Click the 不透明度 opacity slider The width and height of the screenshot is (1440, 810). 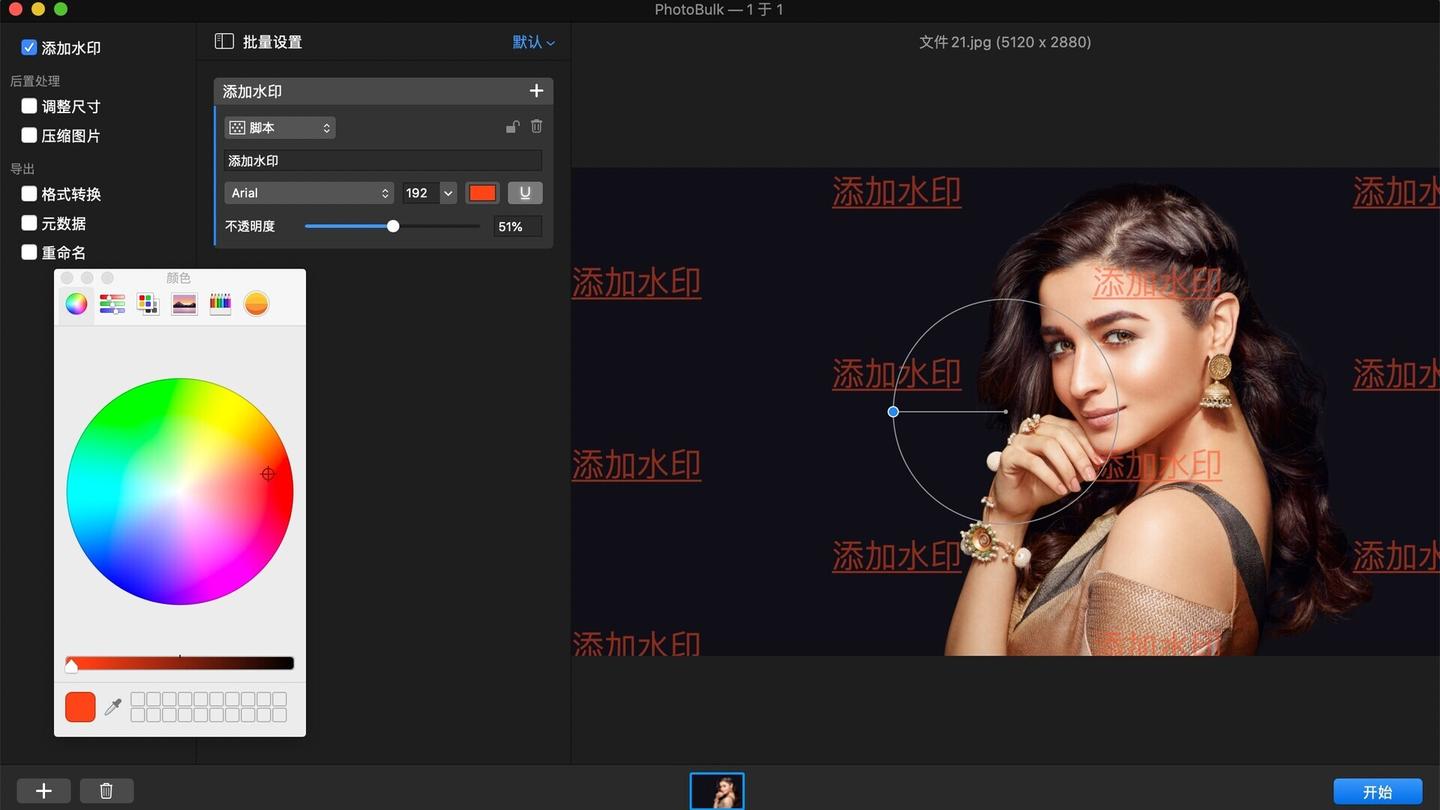click(x=392, y=226)
